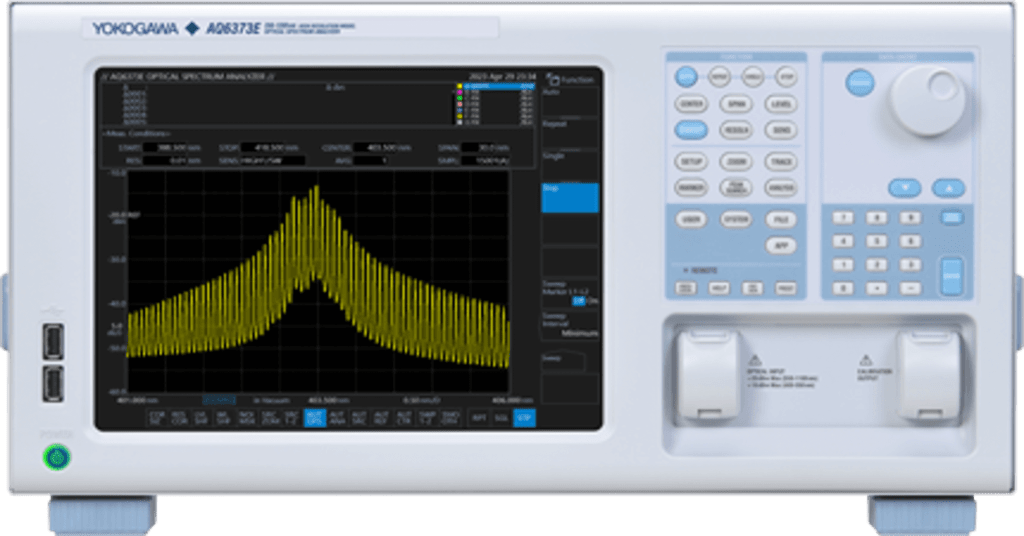Click the large rotary knob
The width and height of the screenshot is (1024, 536).
point(926,99)
